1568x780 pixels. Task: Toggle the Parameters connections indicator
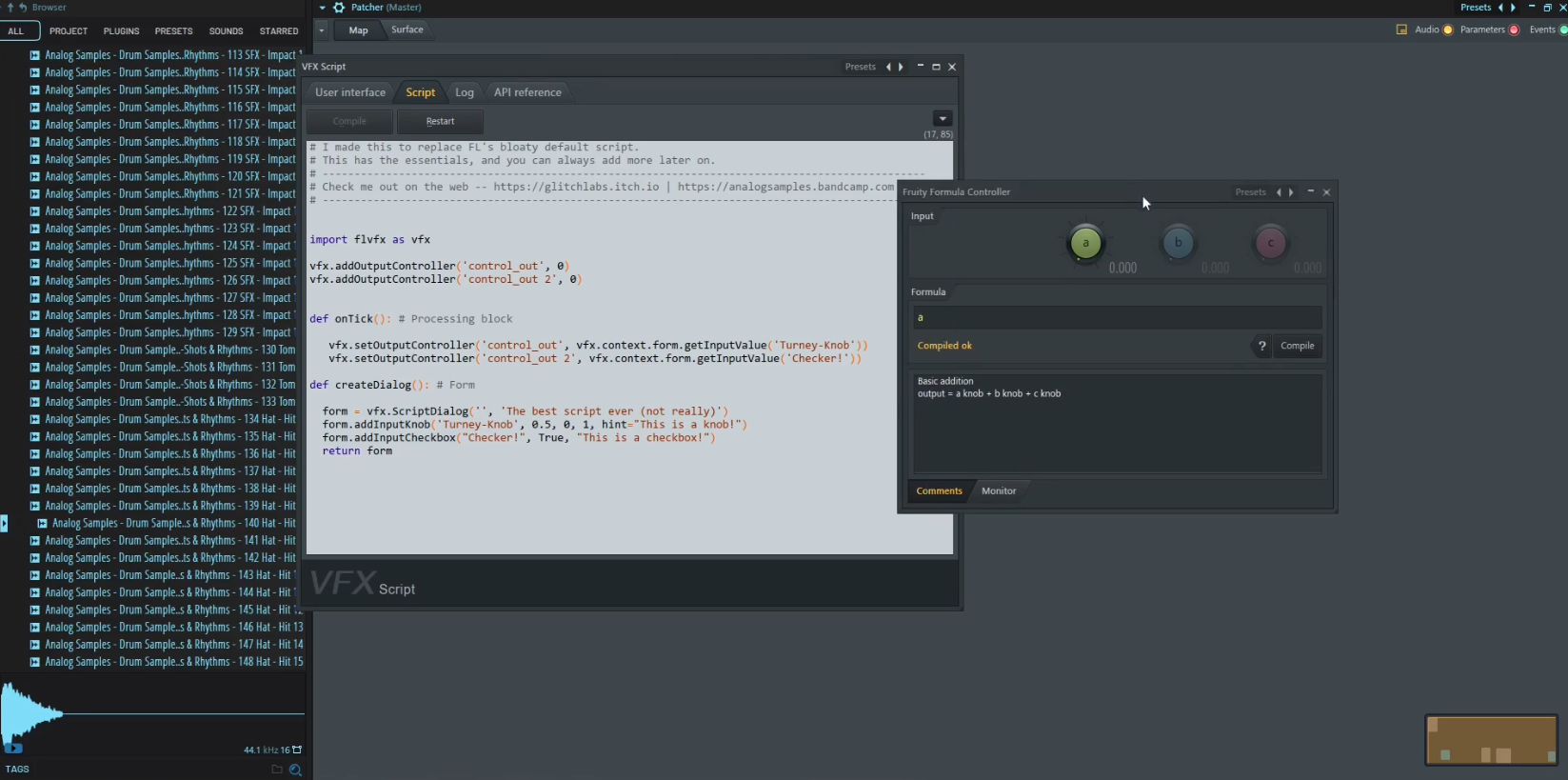1514,30
